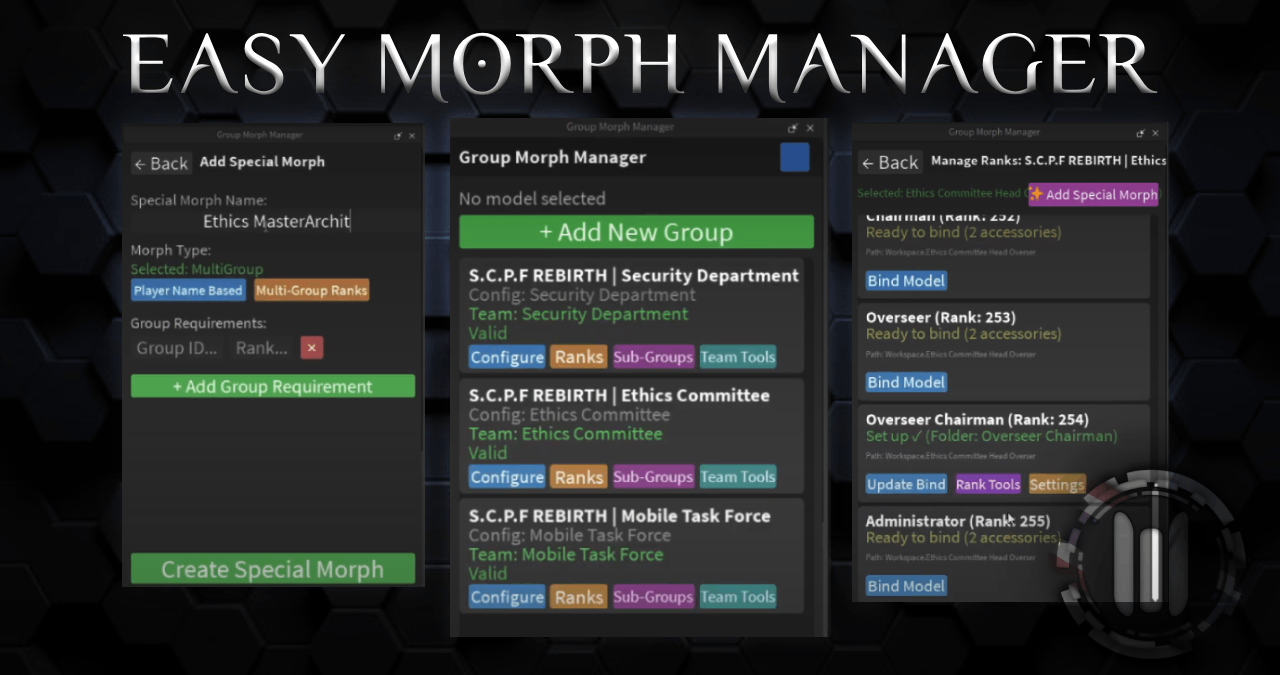This screenshot has width=1280, height=675.
Task: Click the + Add New Group button
Action: [637, 231]
